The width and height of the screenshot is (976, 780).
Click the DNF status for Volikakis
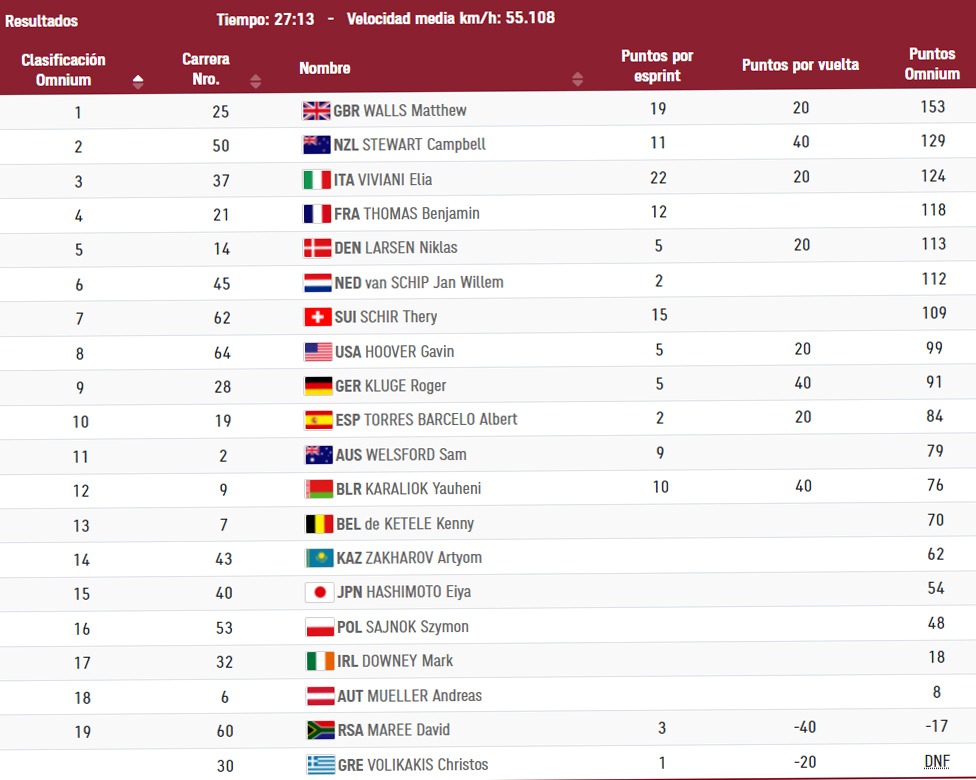tap(936, 762)
